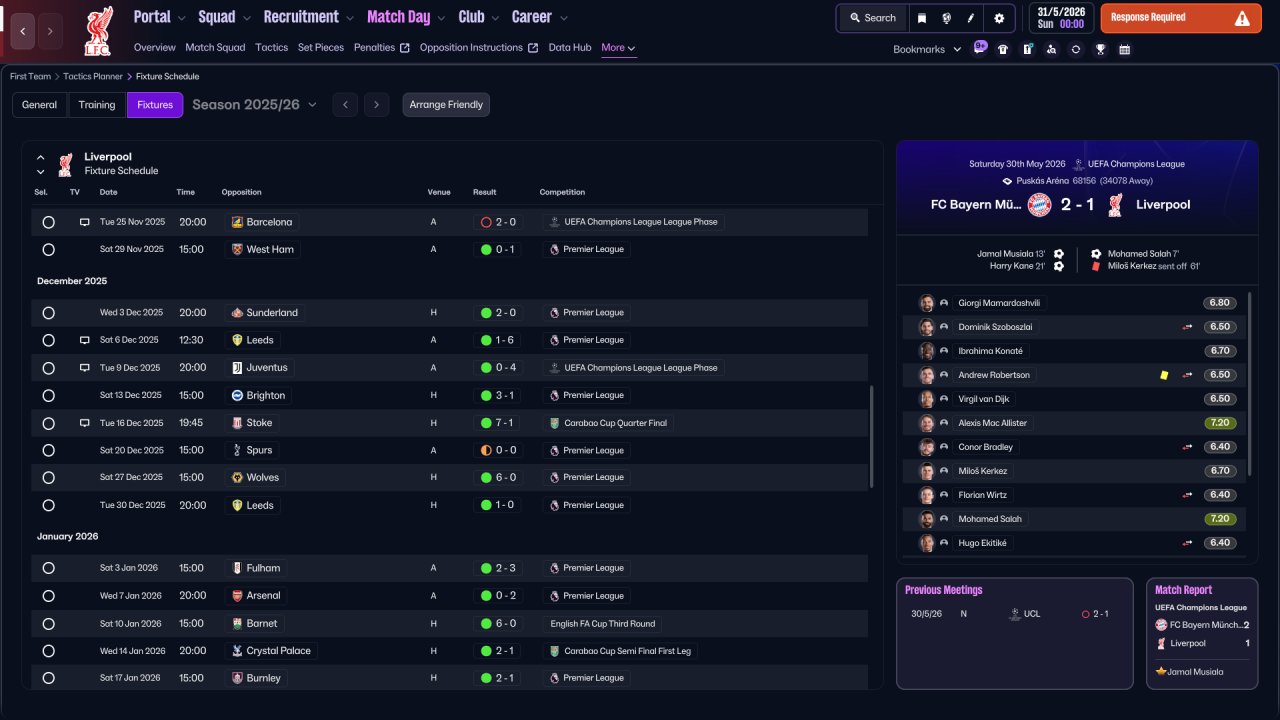The width and height of the screenshot is (1280, 720).
Task: Open the tactics board shortcut icon
Action: coord(1027,49)
